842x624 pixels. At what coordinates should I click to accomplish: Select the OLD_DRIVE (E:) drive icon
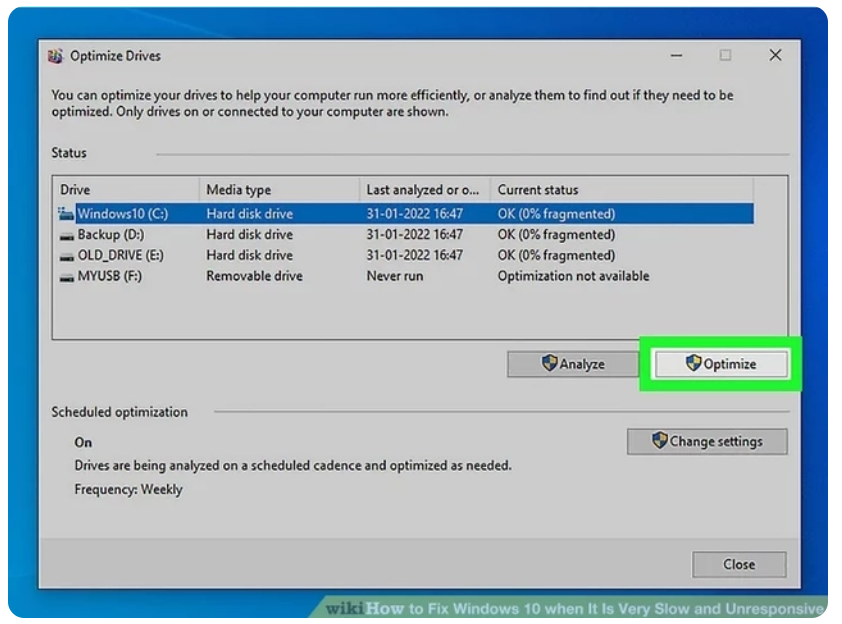tap(66, 256)
